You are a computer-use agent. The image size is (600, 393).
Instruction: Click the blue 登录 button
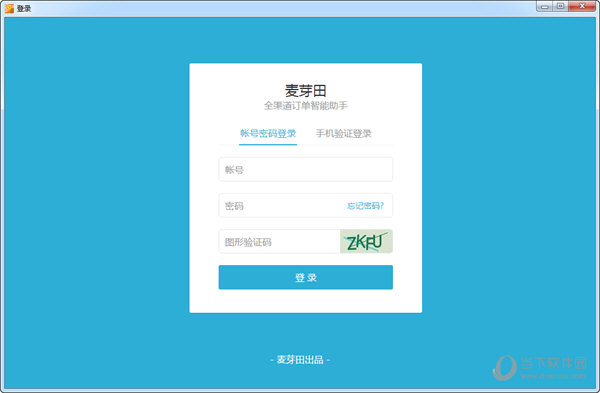point(305,277)
